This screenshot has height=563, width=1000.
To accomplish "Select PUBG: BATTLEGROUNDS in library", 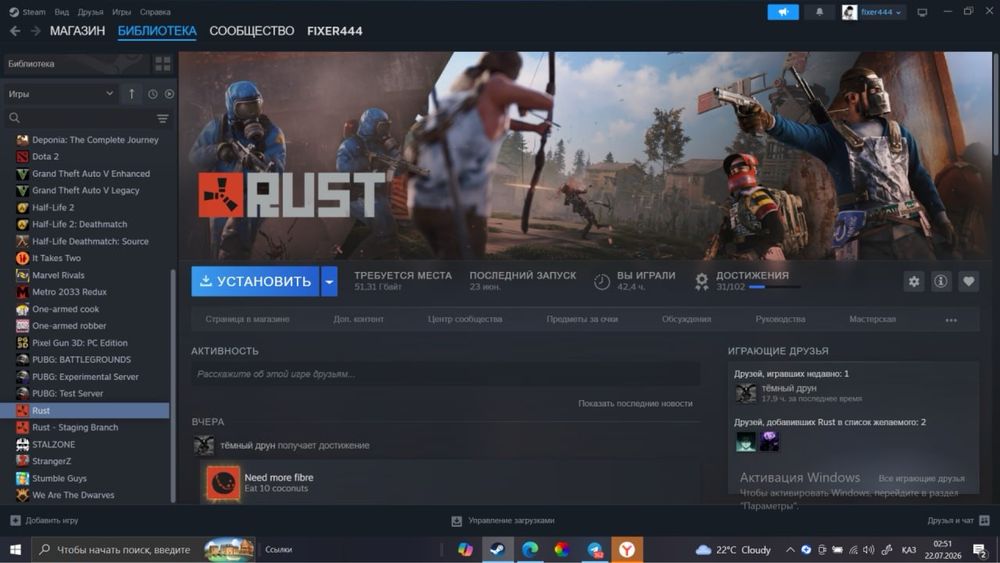I will coord(85,360).
